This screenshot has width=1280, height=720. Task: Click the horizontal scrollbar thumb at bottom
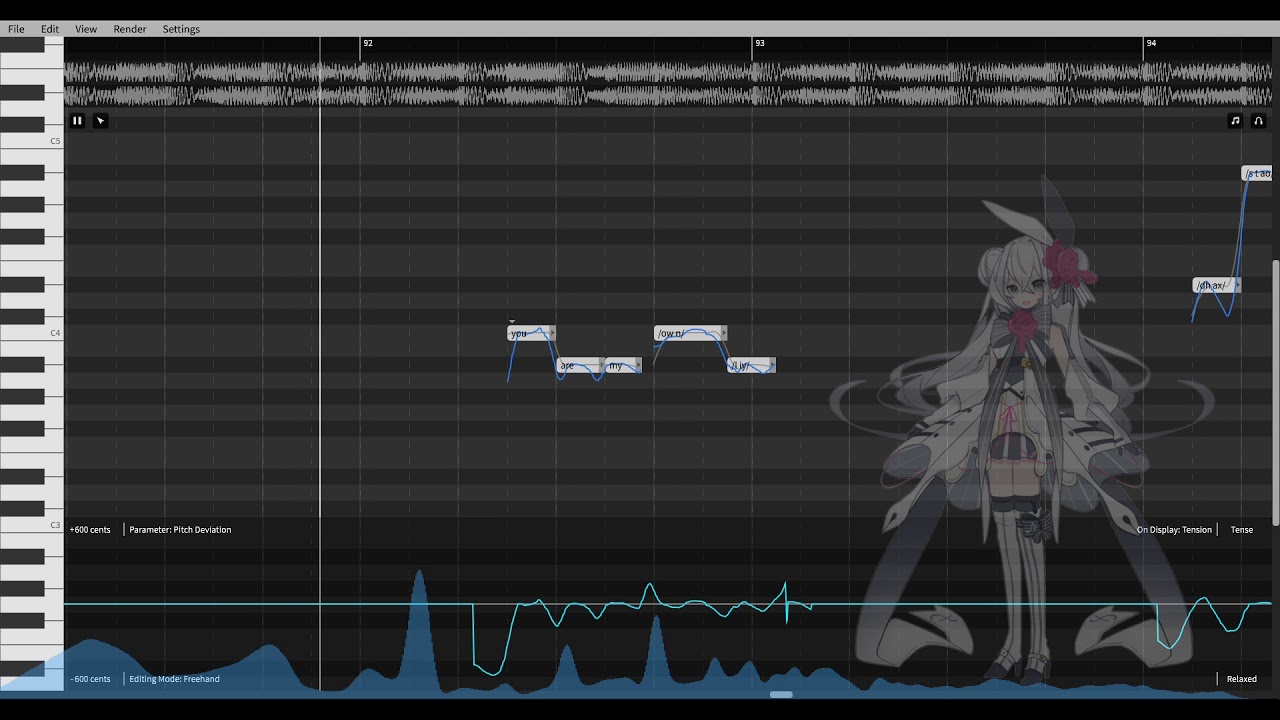click(x=781, y=694)
